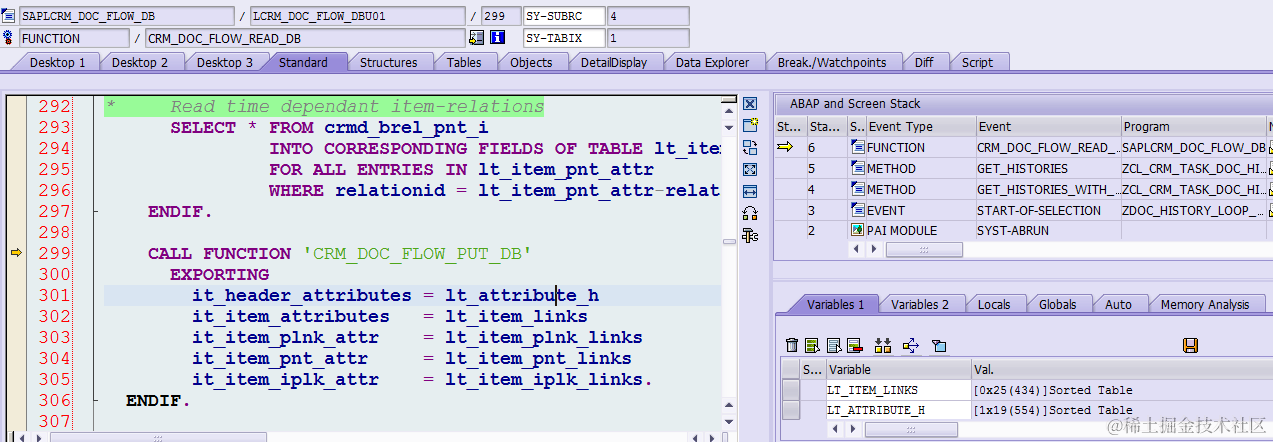Screen dimensions: 1273x442
Task: Click the source icon in the GET_HISTORIES row
Action: 857,168
